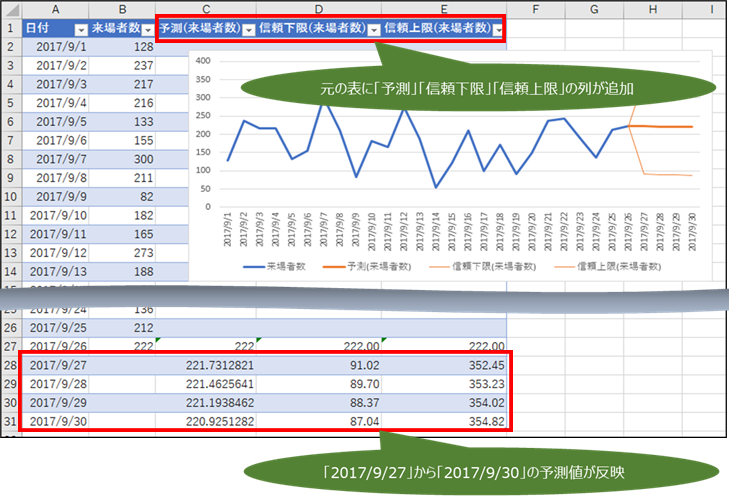
Task: Click 信頼上限(来場者数) legend entry in chart
Action: [x=608, y=266]
